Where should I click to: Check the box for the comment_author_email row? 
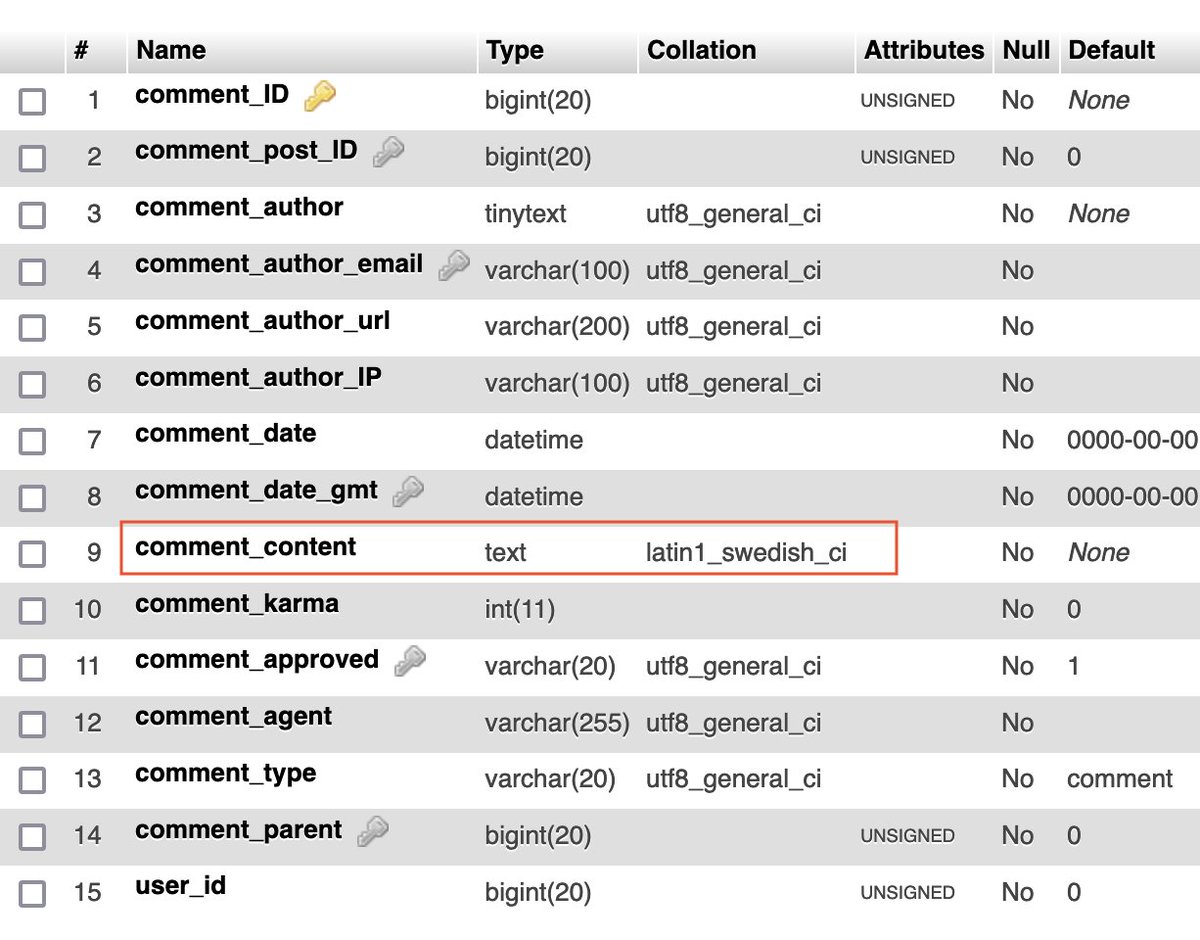click(x=33, y=270)
